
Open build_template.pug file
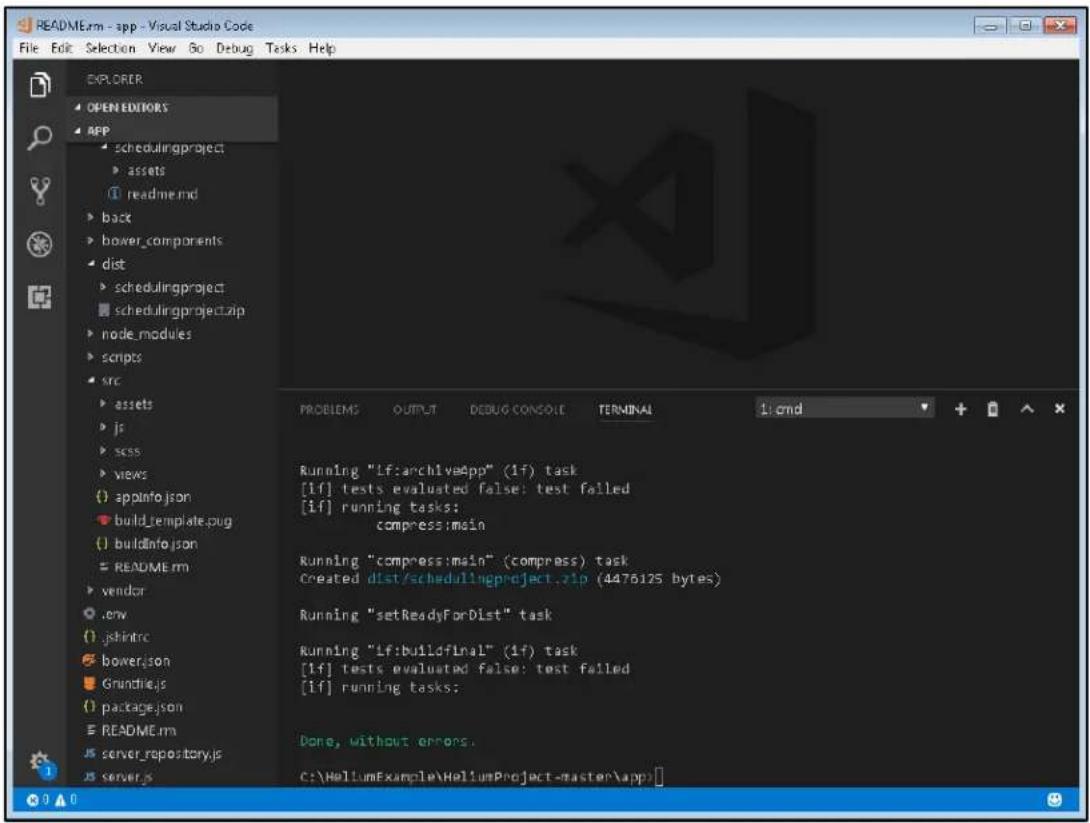coord(172,521)
